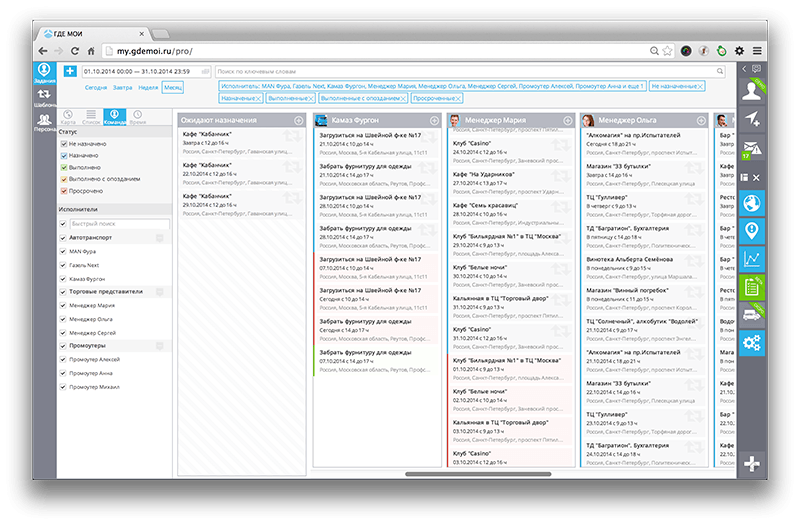Toggle the select-all checkbox beside quick search
Image resolution: width=800 pixels, height=525 pixels.
coord(63,223)
